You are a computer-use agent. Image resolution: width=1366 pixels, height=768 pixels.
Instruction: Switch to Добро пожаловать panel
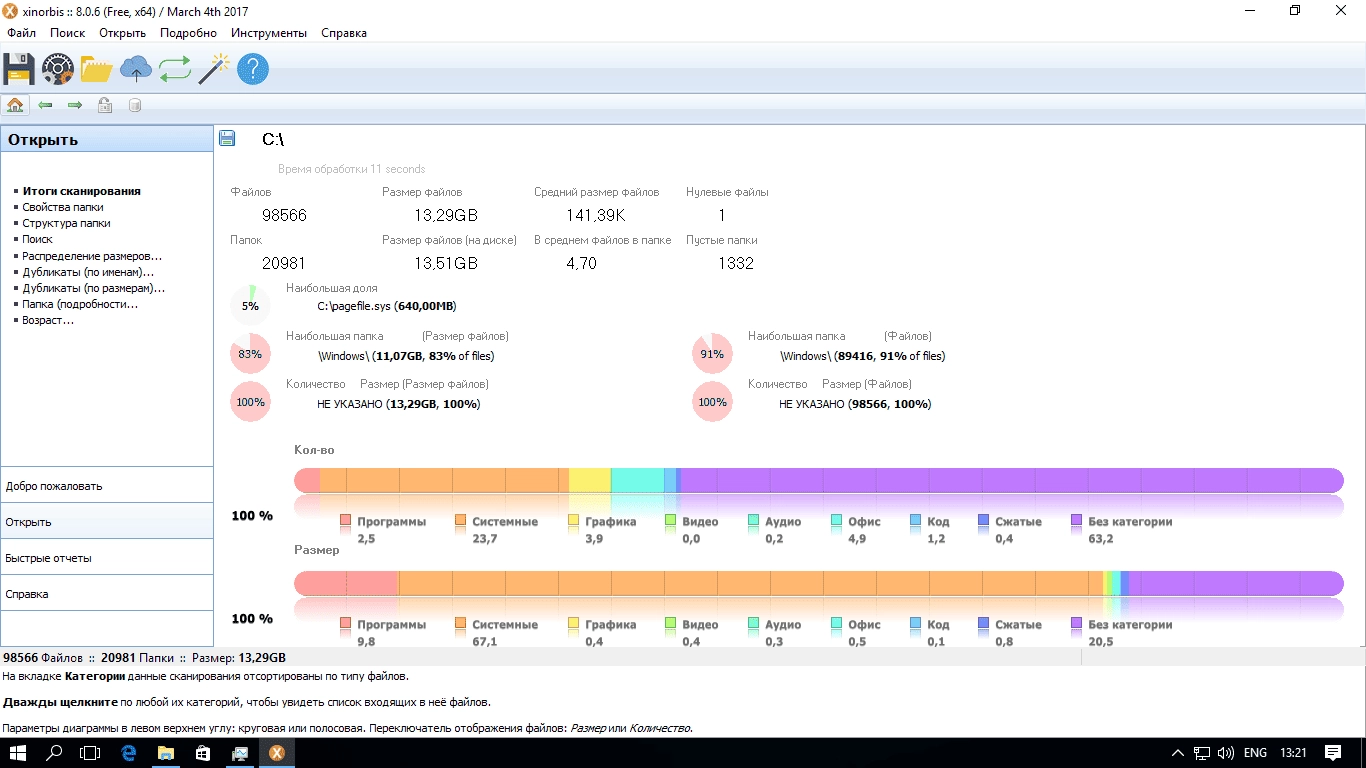[107, 485]
